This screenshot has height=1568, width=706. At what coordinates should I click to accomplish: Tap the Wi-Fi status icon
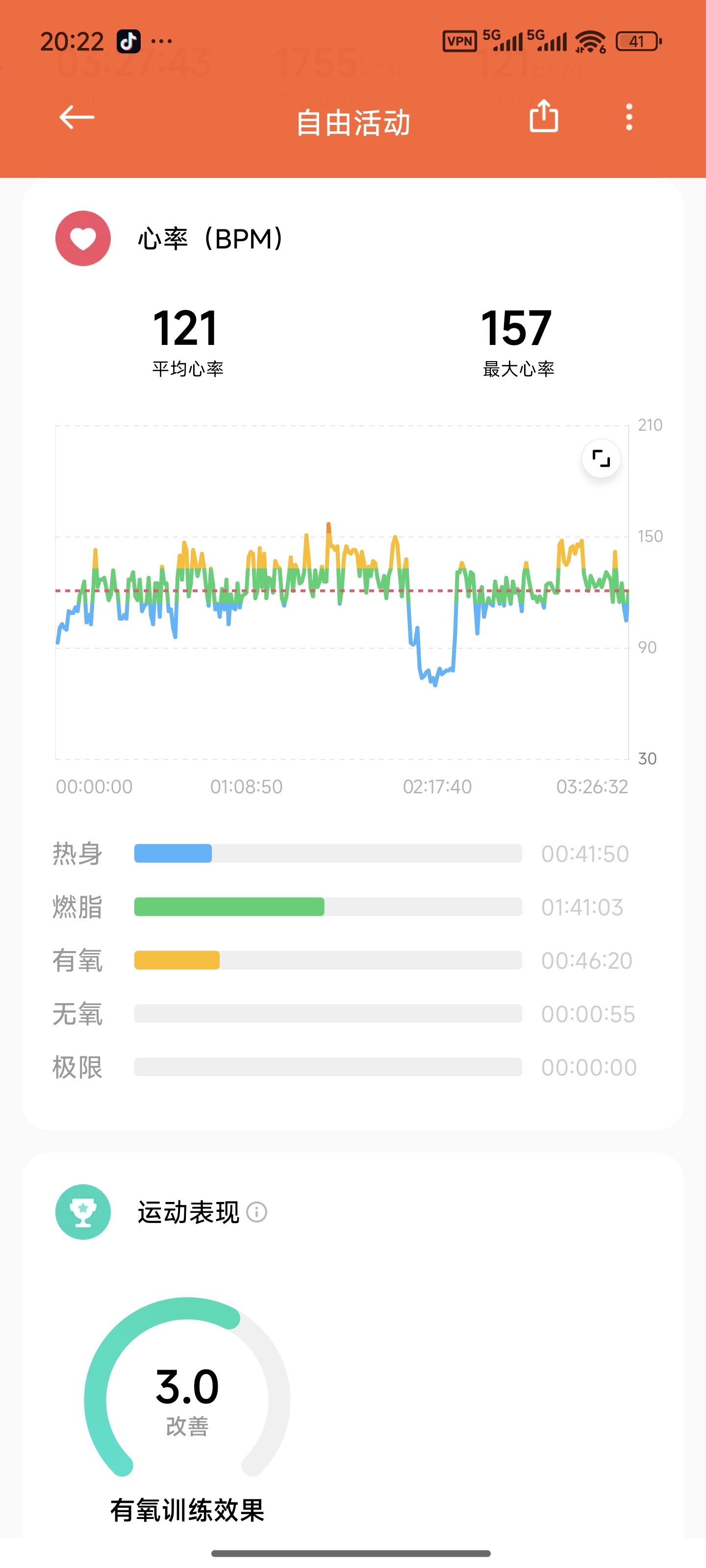click(x=590, y=41)
